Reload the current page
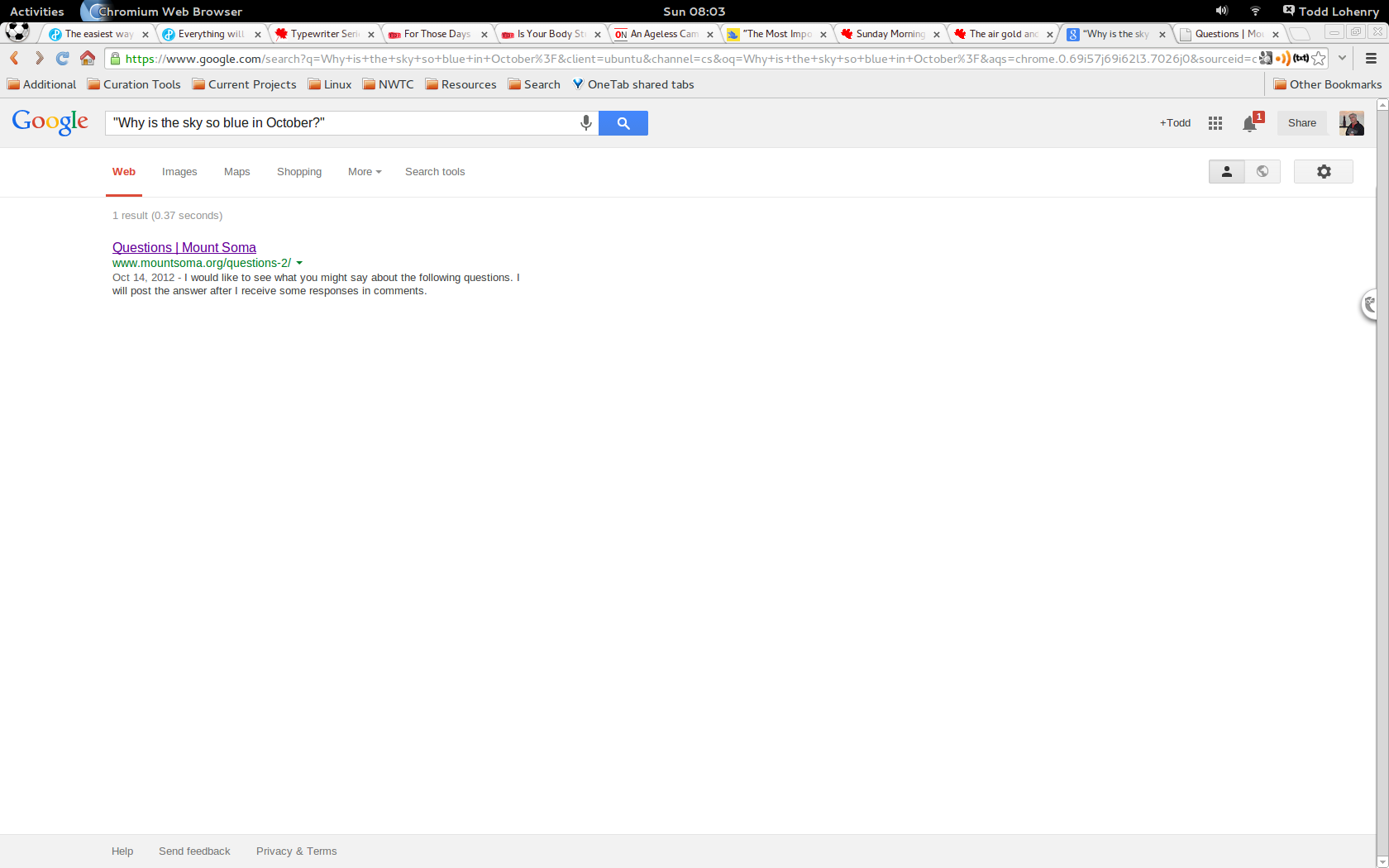Viewport: 1389px width, 868px height. pyautogui.click(x=62, y=59)
